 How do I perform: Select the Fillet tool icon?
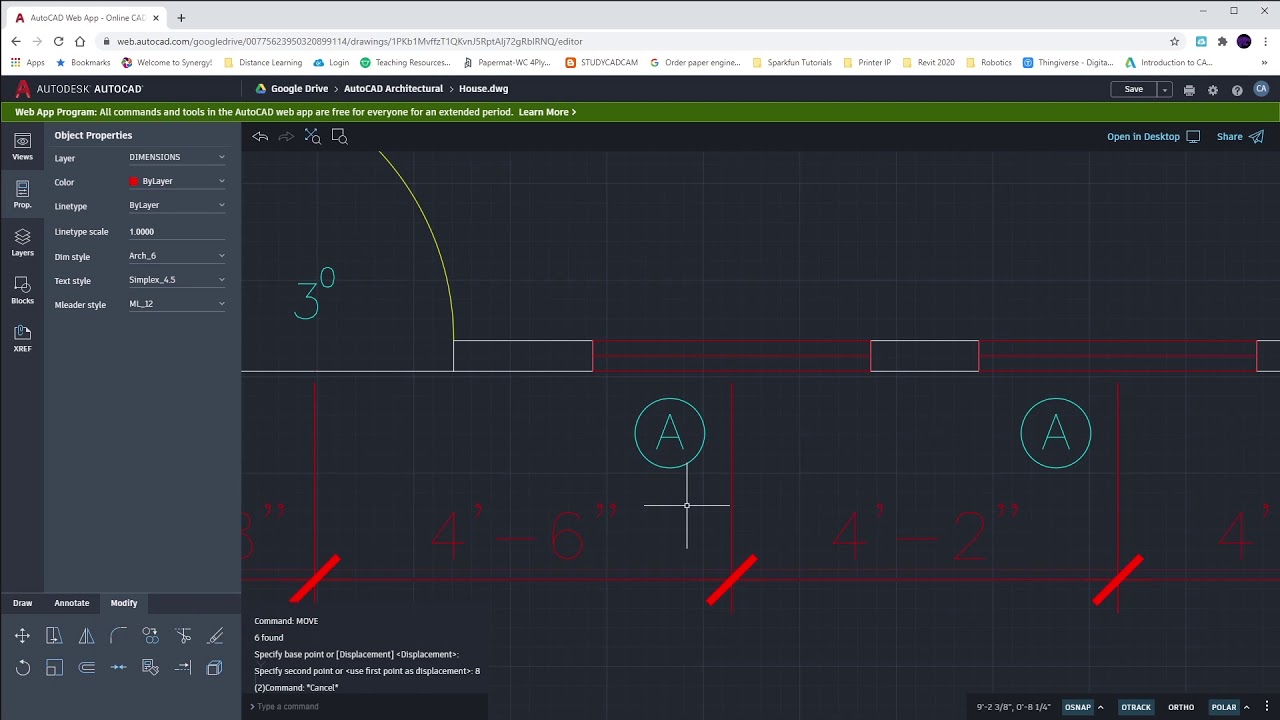118,636
